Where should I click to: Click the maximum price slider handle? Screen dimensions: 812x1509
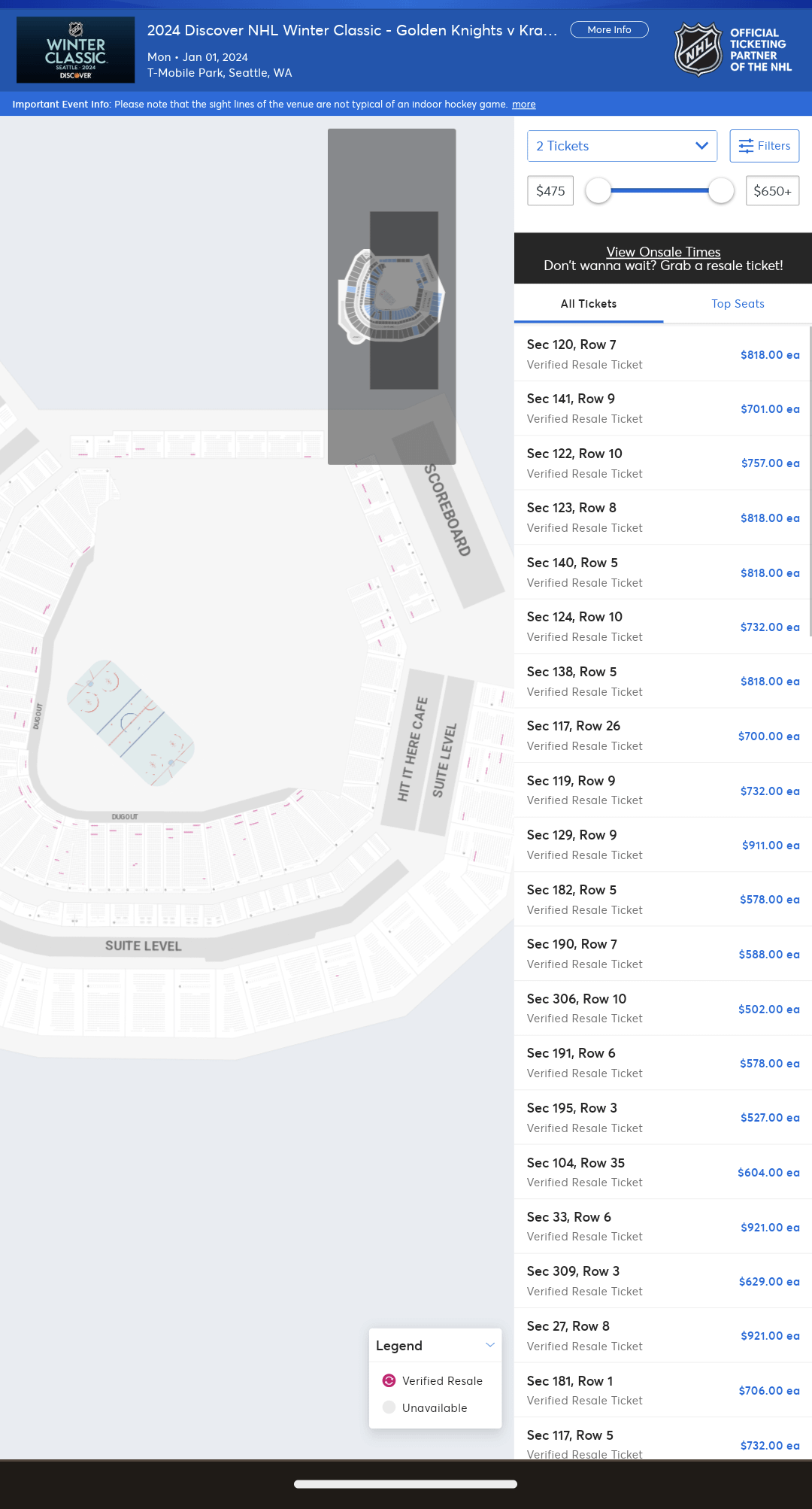[x=721, y=191]
